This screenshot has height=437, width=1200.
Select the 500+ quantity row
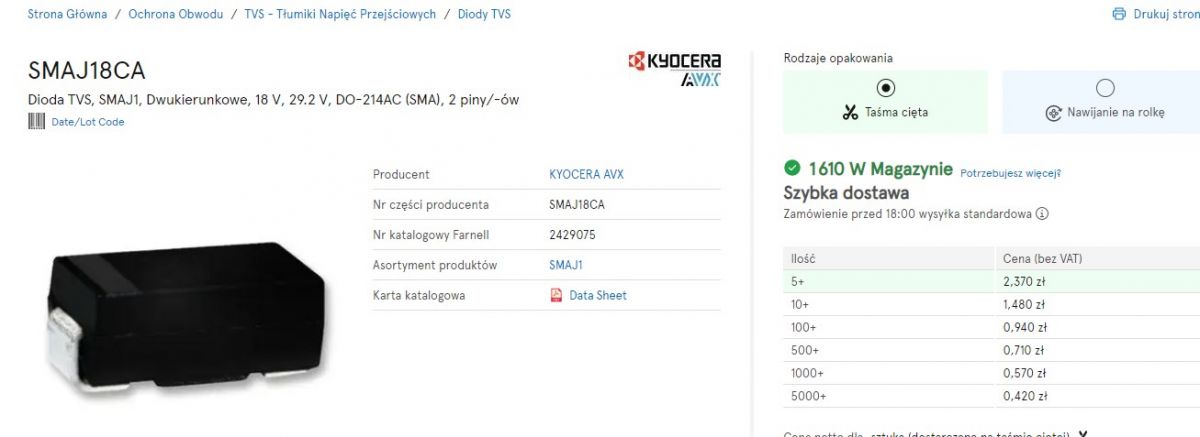[x=991, y=350]
